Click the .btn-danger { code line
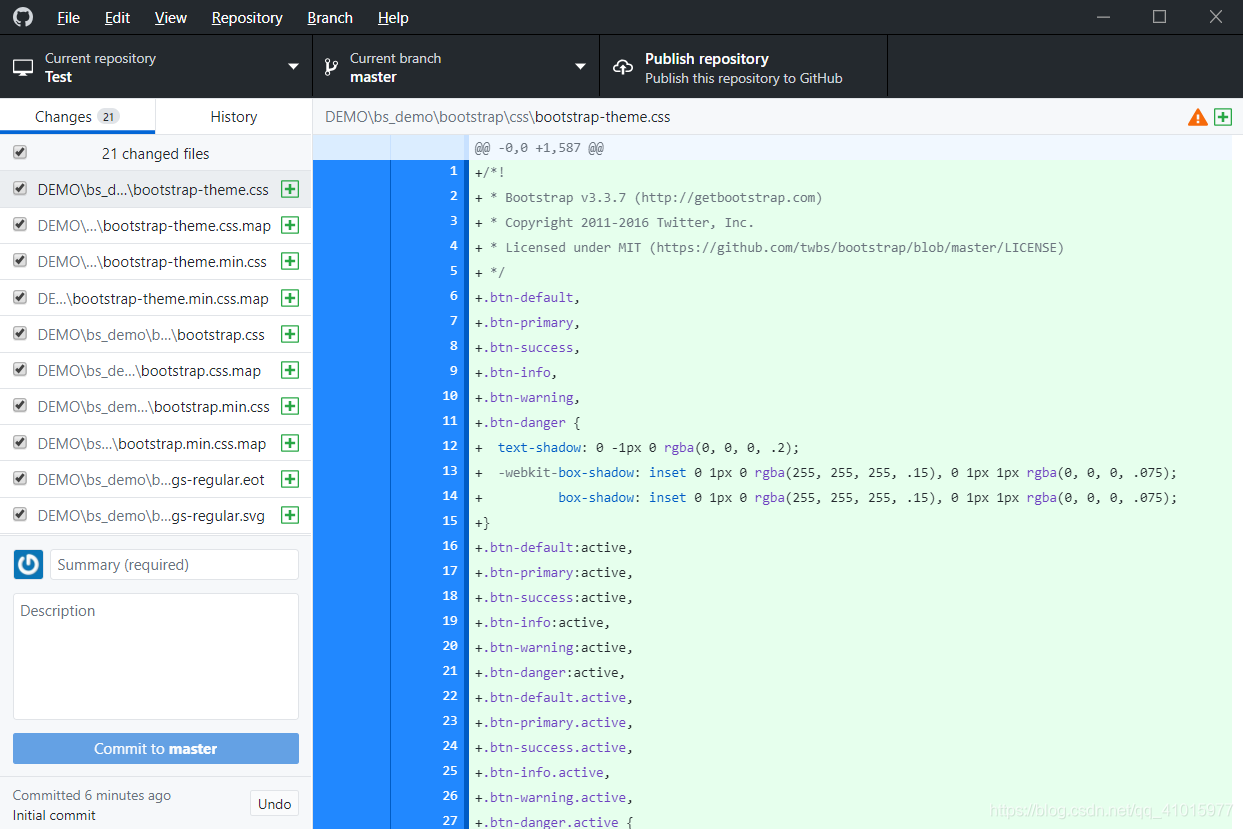Screen dimensions: 1243x829 tap(528, 422)
